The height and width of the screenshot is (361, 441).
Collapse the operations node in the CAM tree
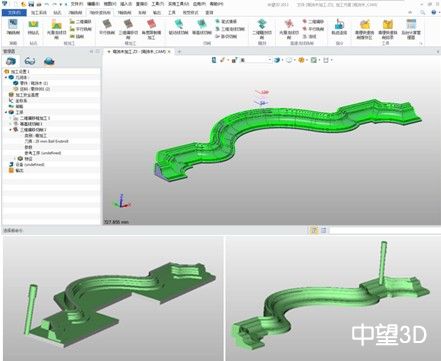7,112
